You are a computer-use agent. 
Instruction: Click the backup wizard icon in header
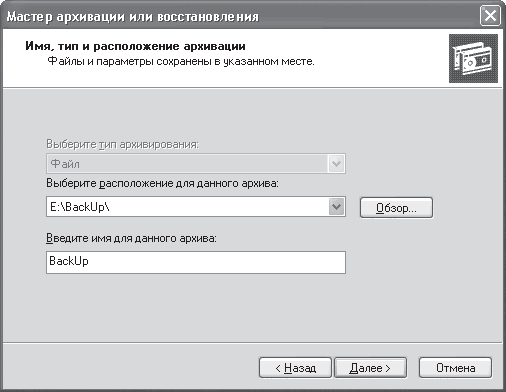pyautogui.click(x=473, y=58)
